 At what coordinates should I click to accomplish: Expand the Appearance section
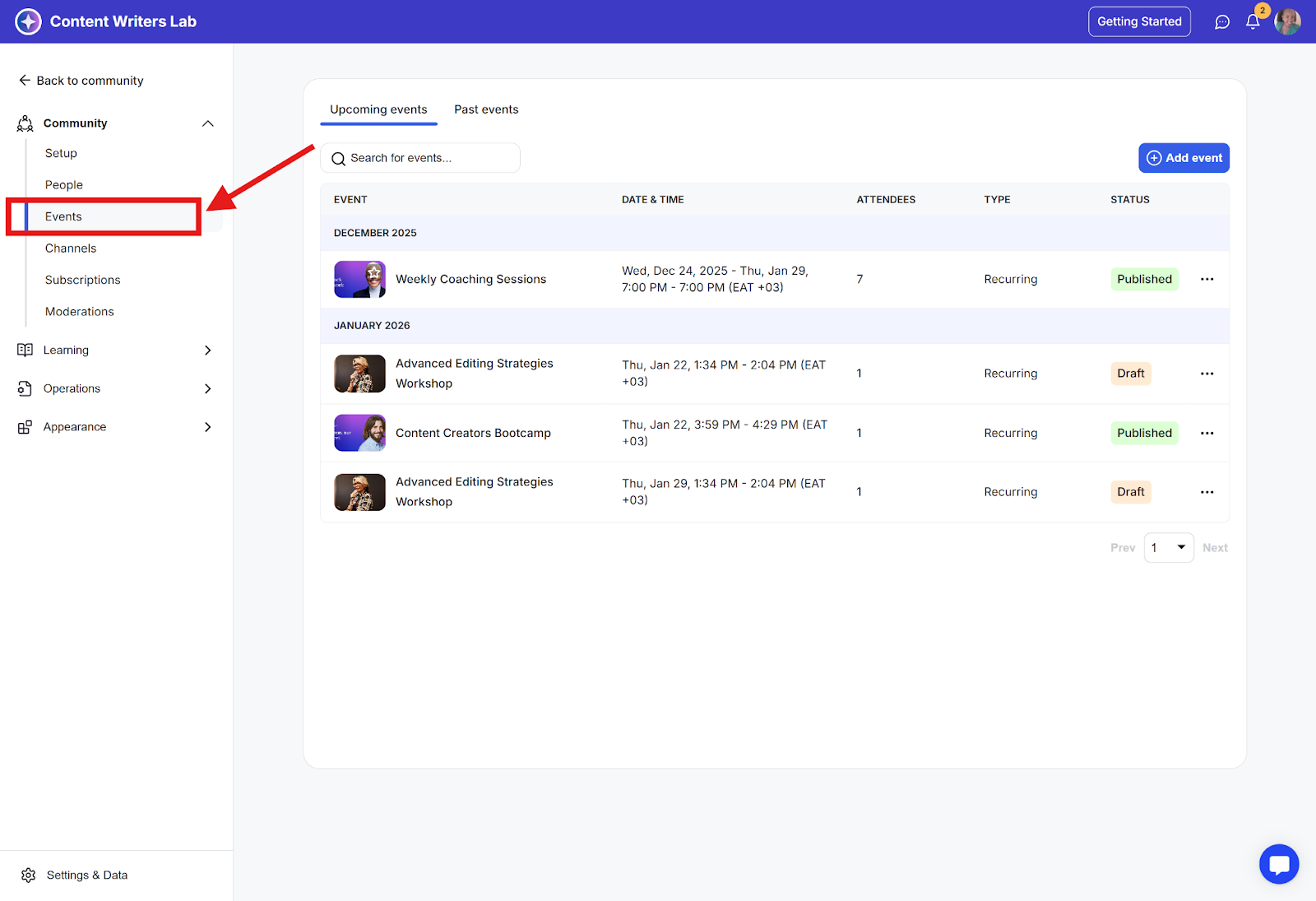pyautogui.click(x=208, y=427)
